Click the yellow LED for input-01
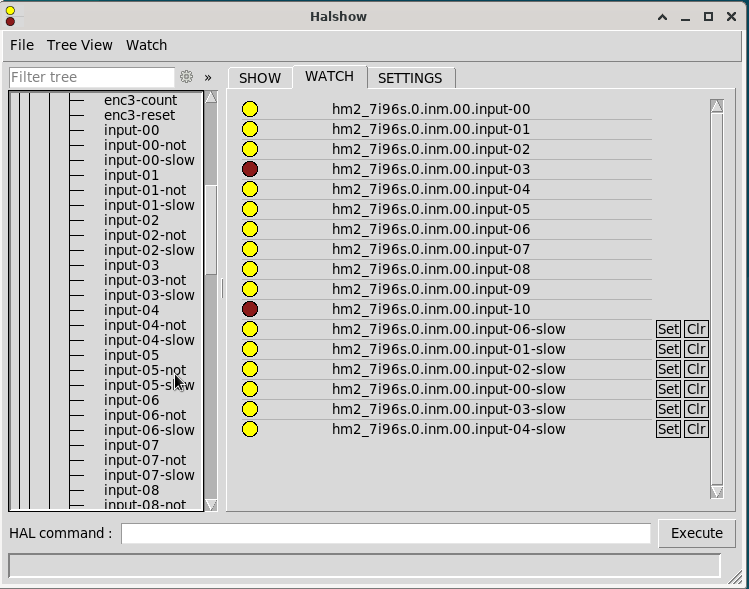The width and height of the screenshot is (749, 589). pyautogui.click(x=250, y=129)
